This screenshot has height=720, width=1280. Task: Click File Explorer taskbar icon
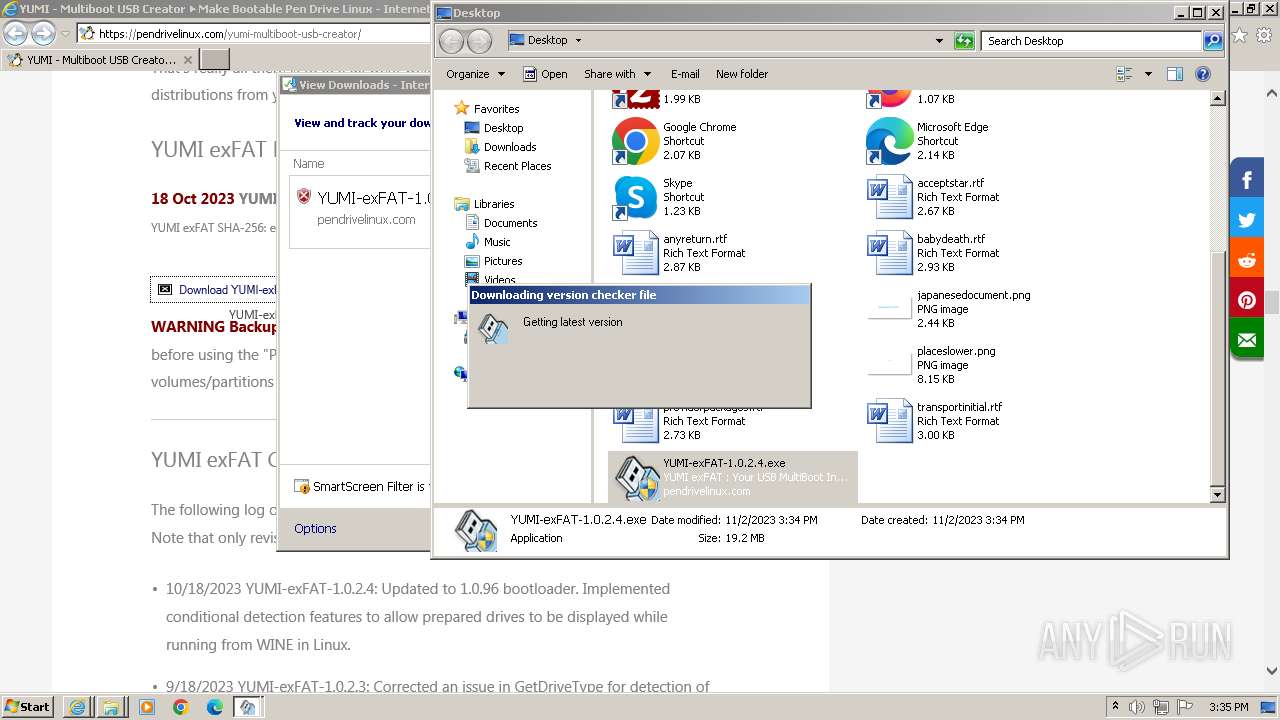pos(111,707)
